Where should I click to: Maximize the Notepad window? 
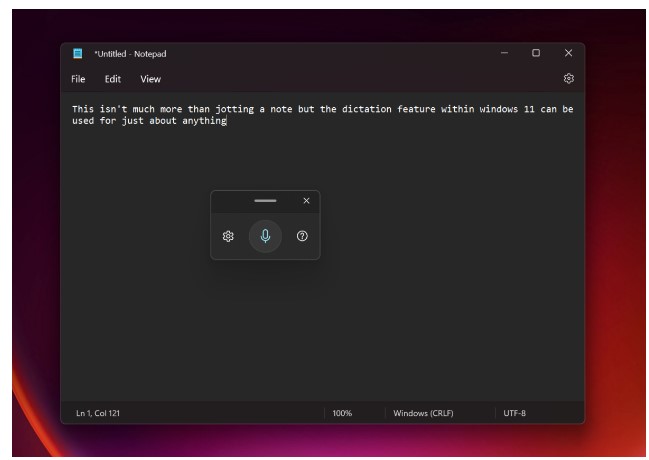click(x=536, y=53)
